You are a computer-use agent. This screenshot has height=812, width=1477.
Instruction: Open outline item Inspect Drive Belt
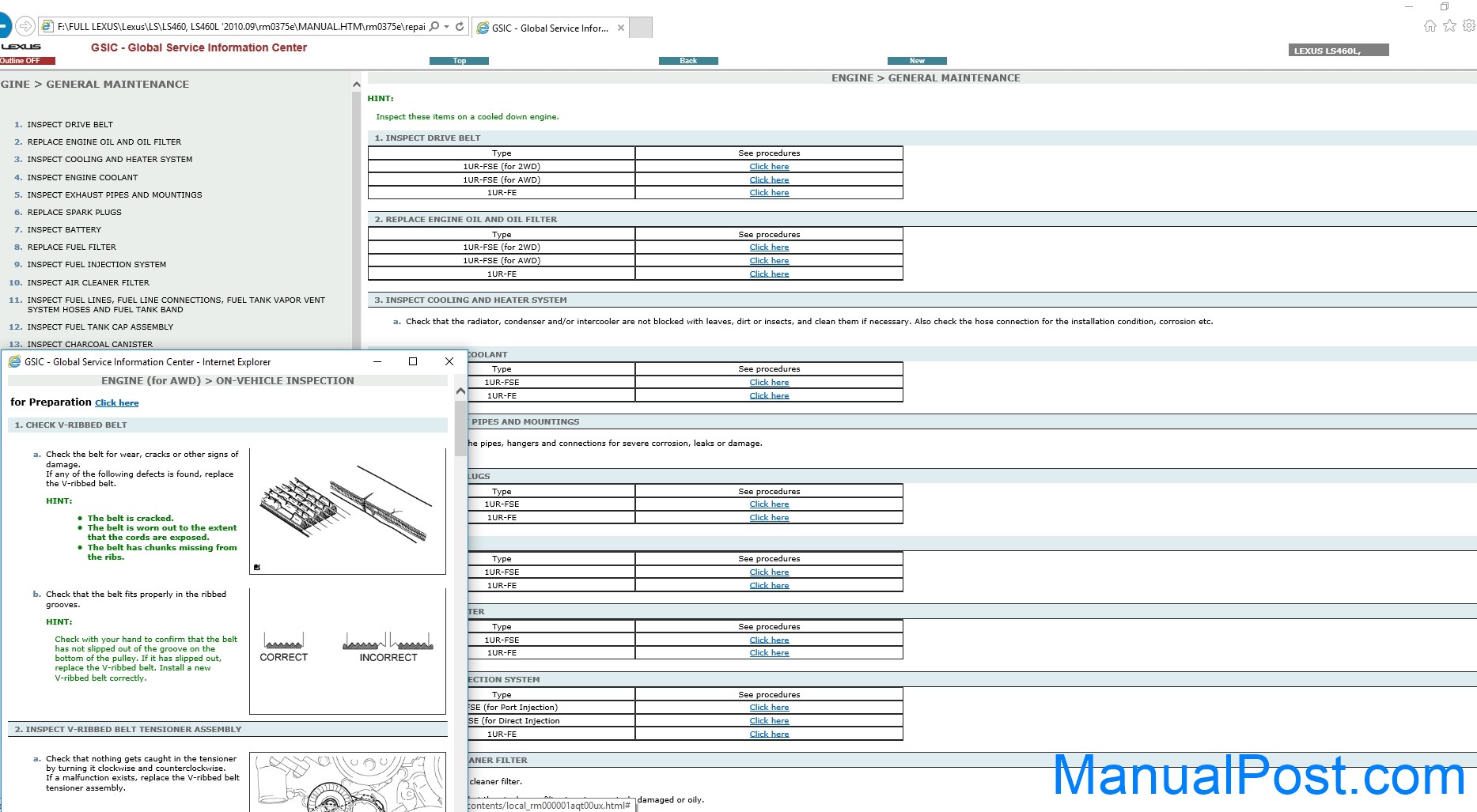pyautogui.click(x=70, y=124)
